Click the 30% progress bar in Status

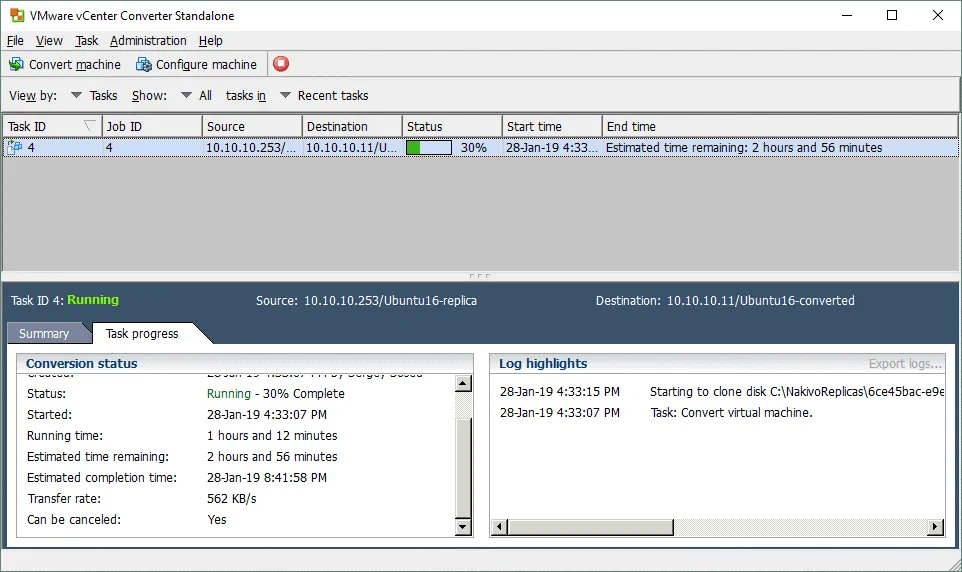pos(428,148)
